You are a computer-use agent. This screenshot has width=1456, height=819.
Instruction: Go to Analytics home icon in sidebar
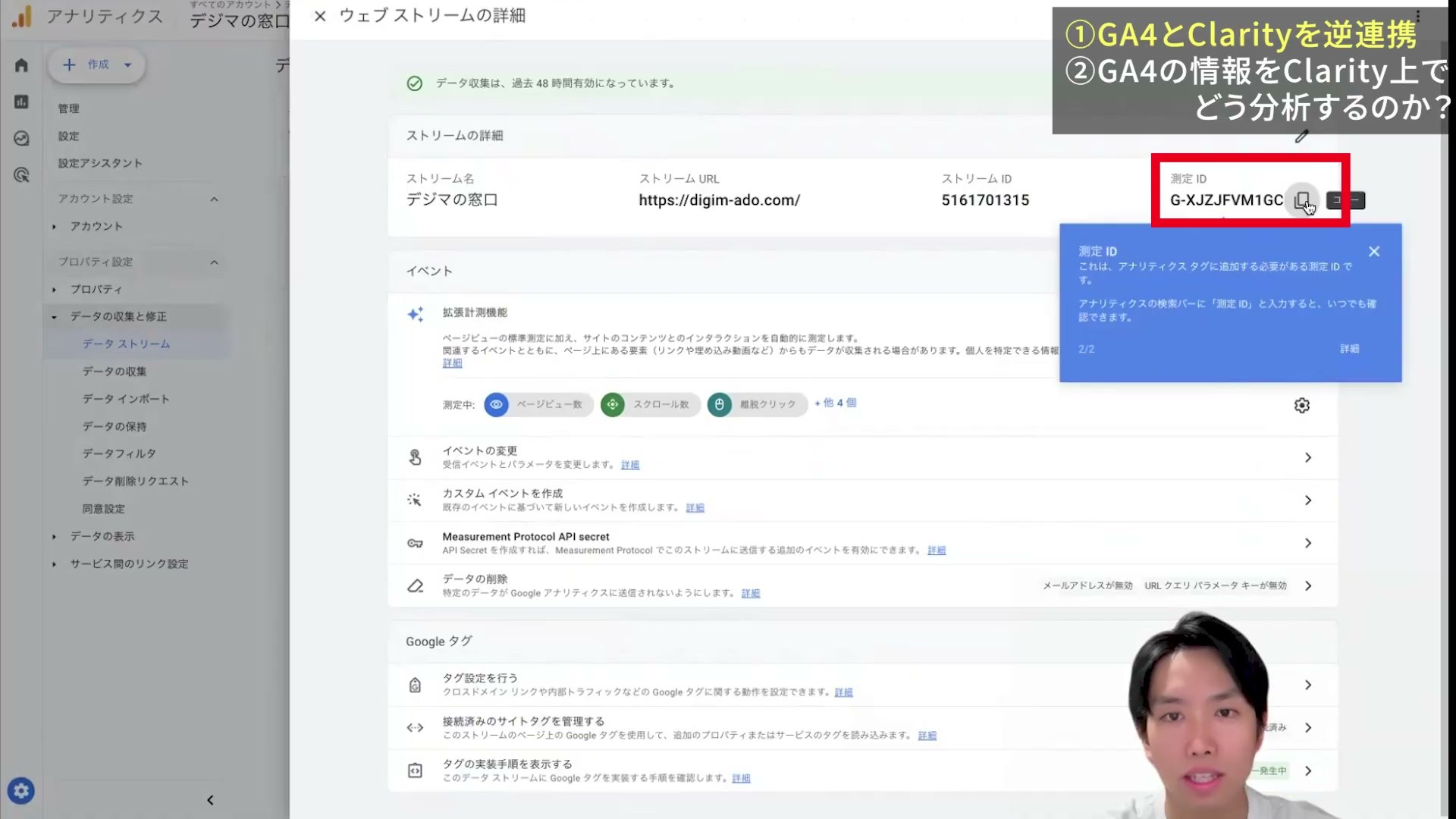point(21,65)
